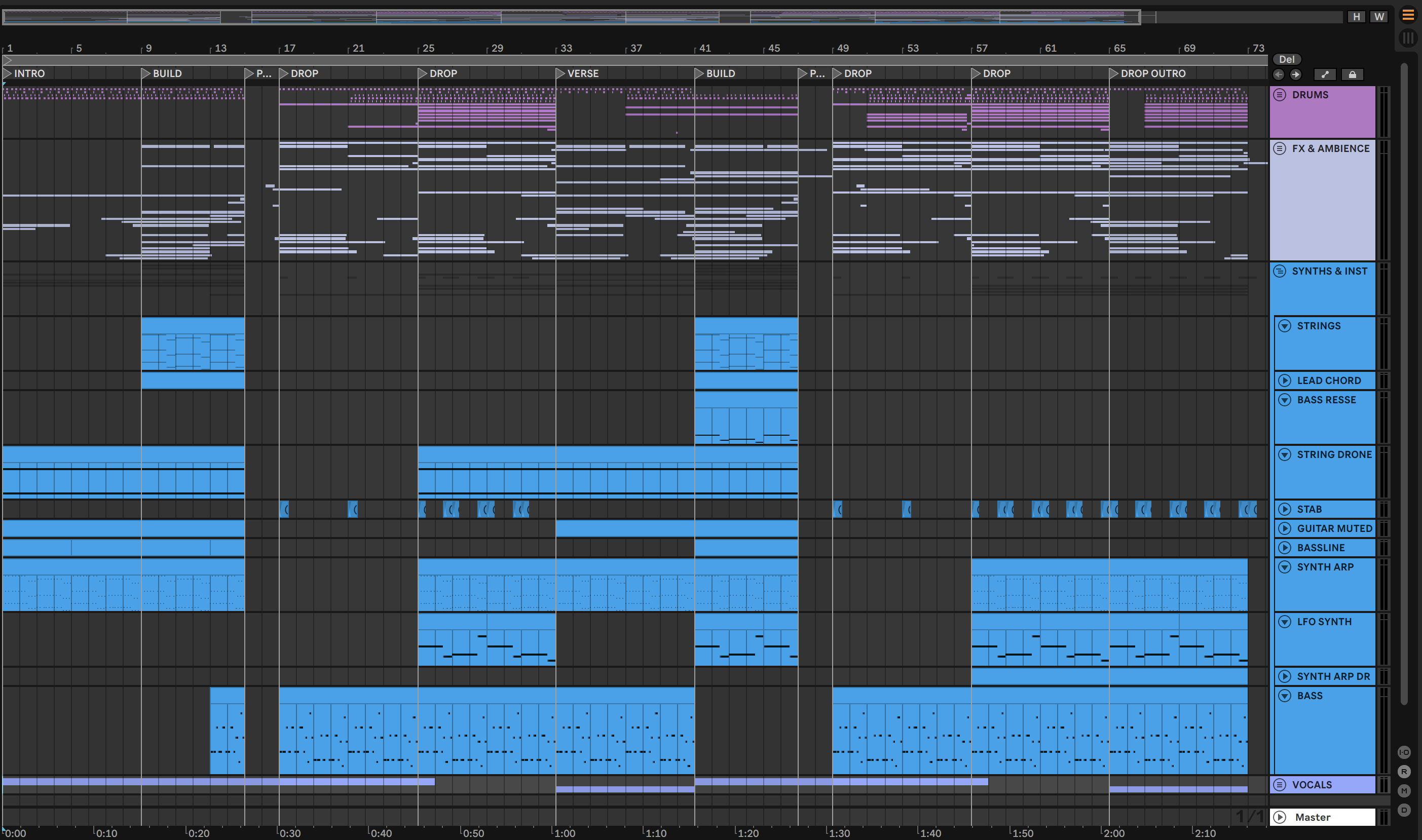The height and width of the screenshot is (840, 1422).
Task: Click the 1:00 mark on the time ruler
Action: [565, 832]
